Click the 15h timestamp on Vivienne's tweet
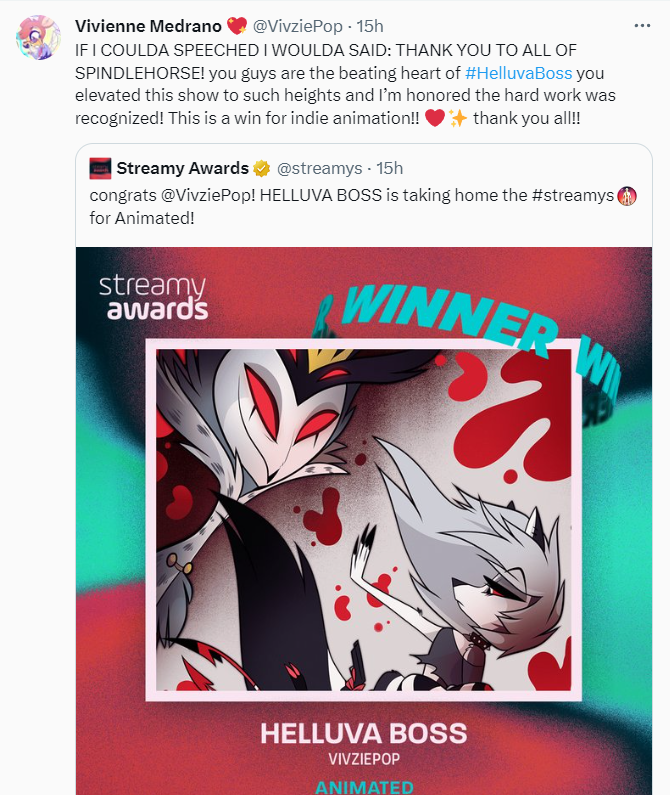Viewport: 670px width, 795px height. click(370, 26)
